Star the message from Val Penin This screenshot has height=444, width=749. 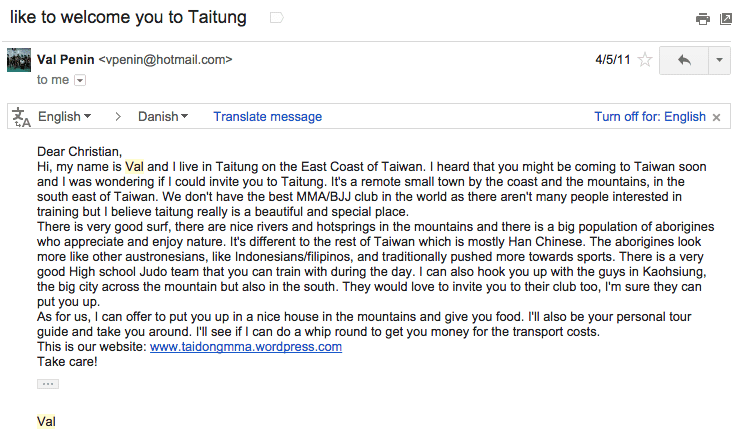tap(645, 60)
